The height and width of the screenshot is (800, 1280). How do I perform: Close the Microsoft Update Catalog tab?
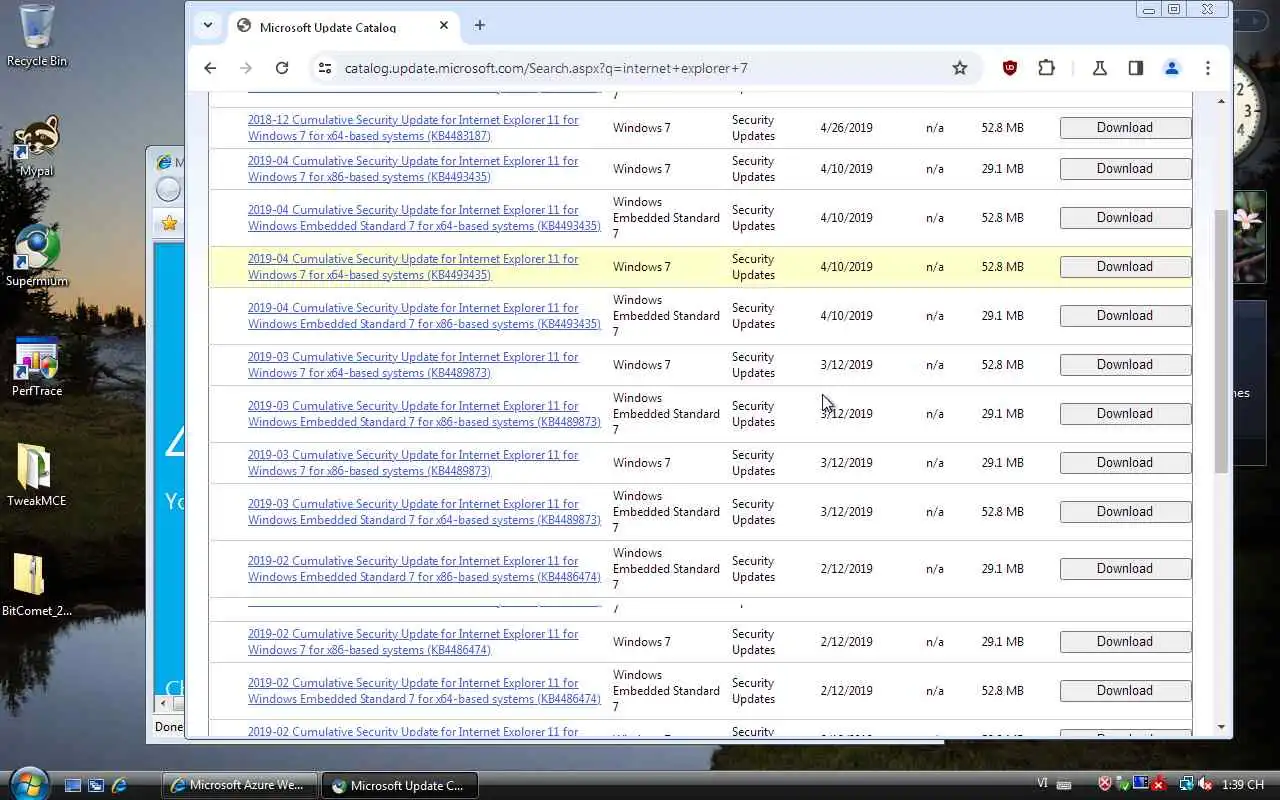pos(444,26)
